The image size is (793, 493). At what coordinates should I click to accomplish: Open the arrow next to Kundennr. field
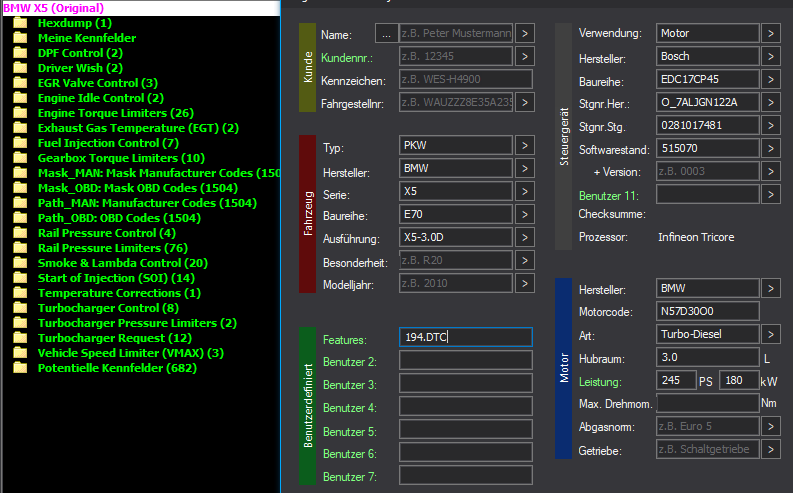pos(525,56)
